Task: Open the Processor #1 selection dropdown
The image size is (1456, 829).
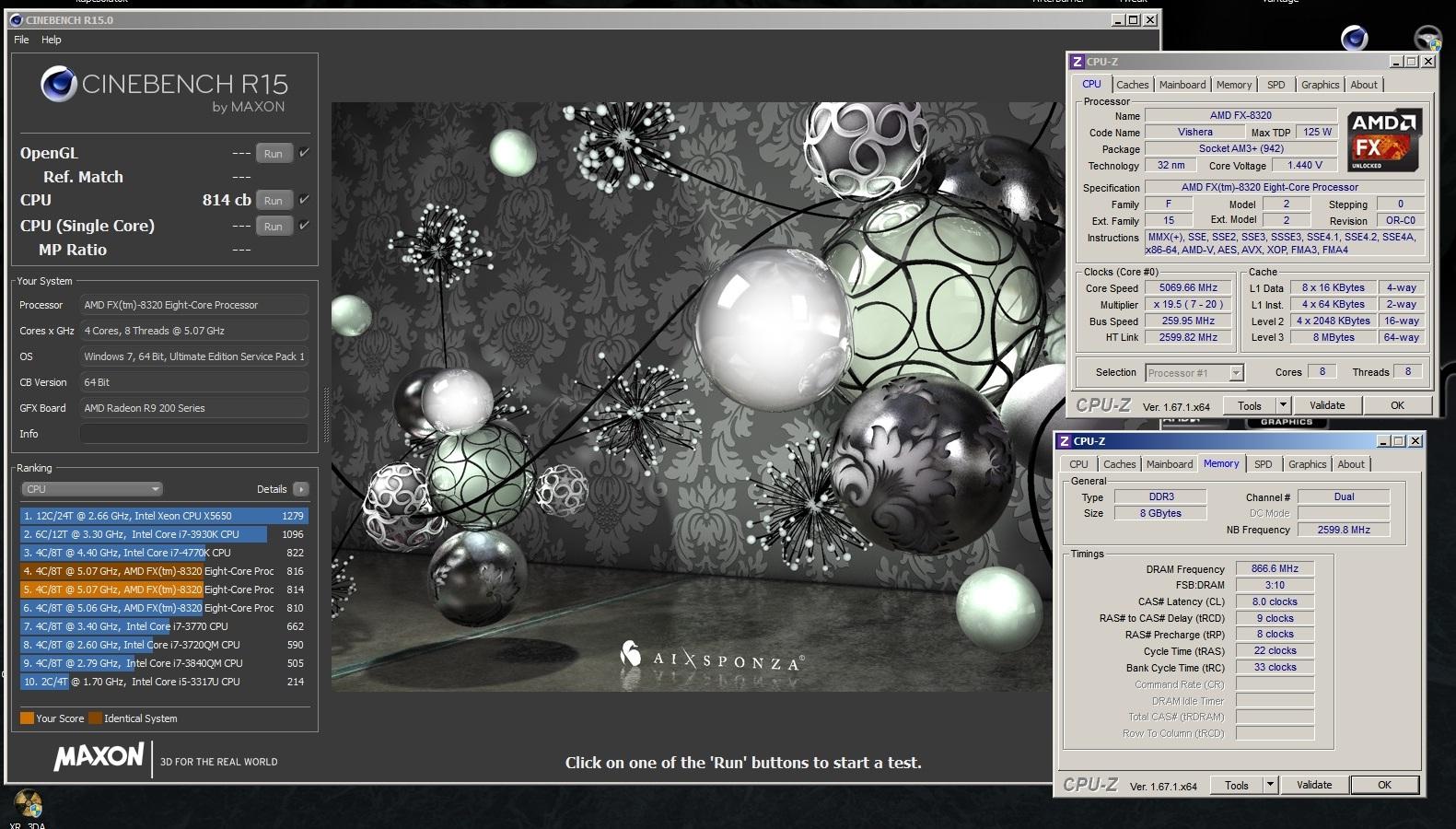Action: click(1194, 373)
